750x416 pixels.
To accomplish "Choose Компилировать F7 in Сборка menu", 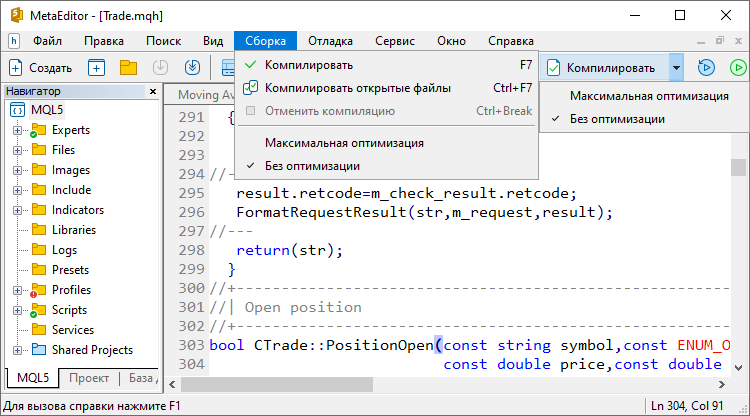I will pos(386,65).
